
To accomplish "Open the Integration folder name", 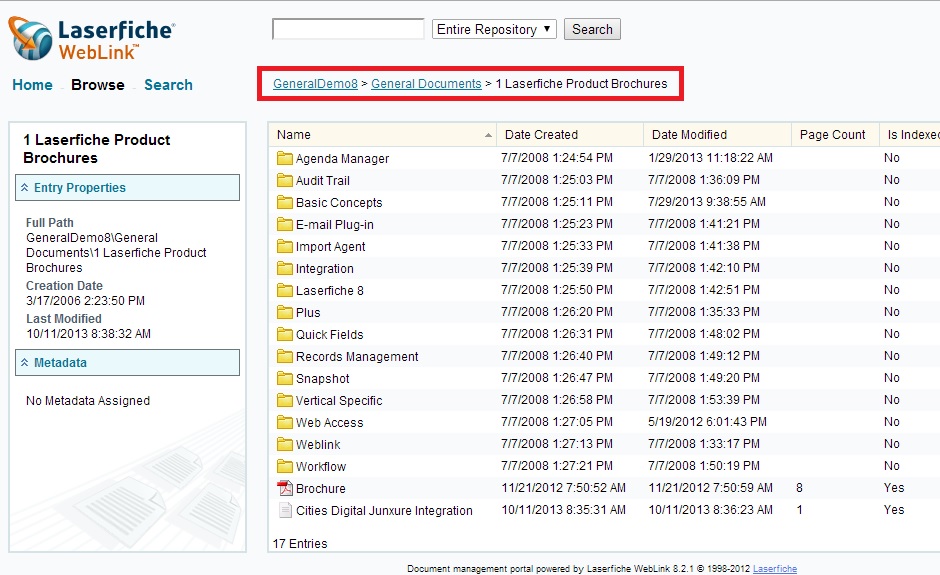I will point(324,269).
